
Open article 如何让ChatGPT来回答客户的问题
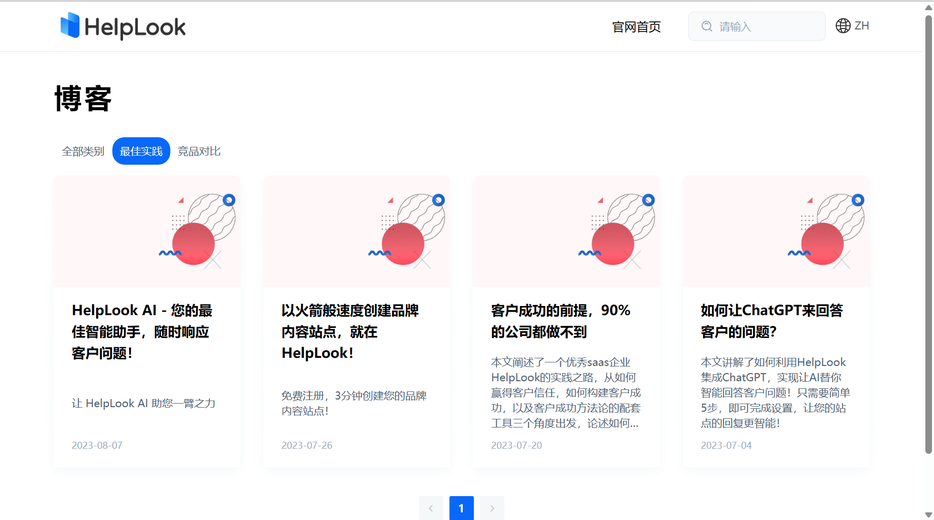[x=772, y=321]
